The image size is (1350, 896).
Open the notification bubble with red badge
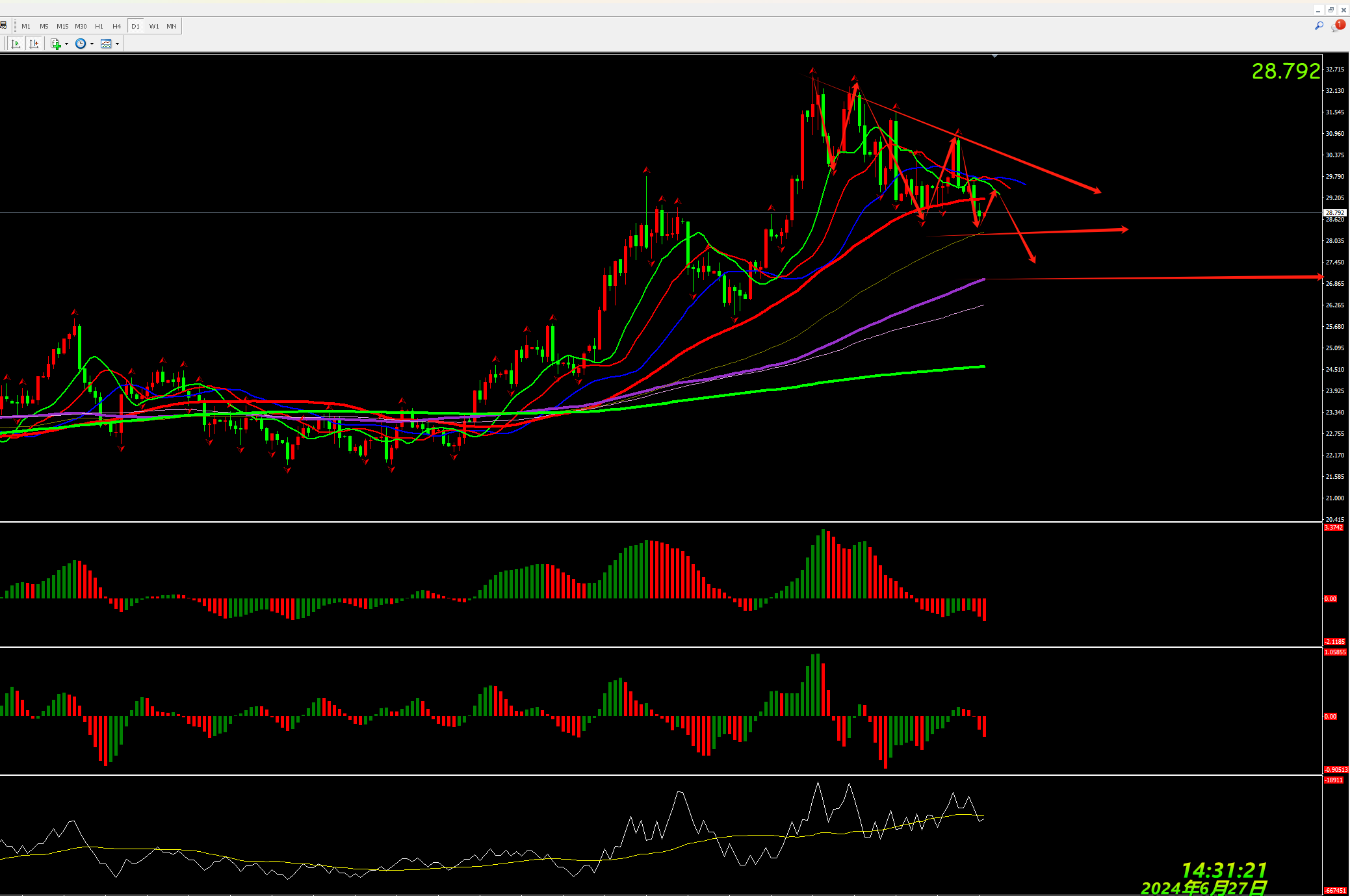point(1337,26)
